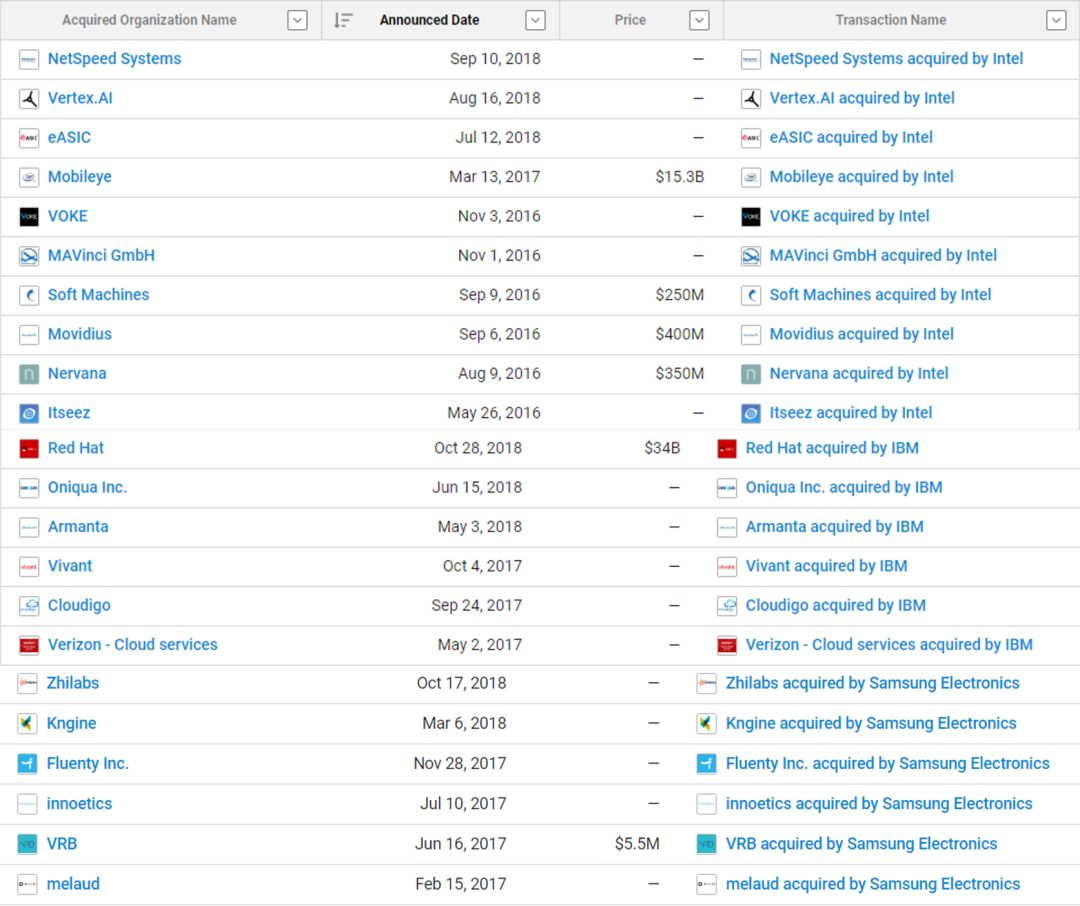Viewport: 1080px width, 906px height.
Task: Open the Red Hat organization link
Action: [76, 448]
